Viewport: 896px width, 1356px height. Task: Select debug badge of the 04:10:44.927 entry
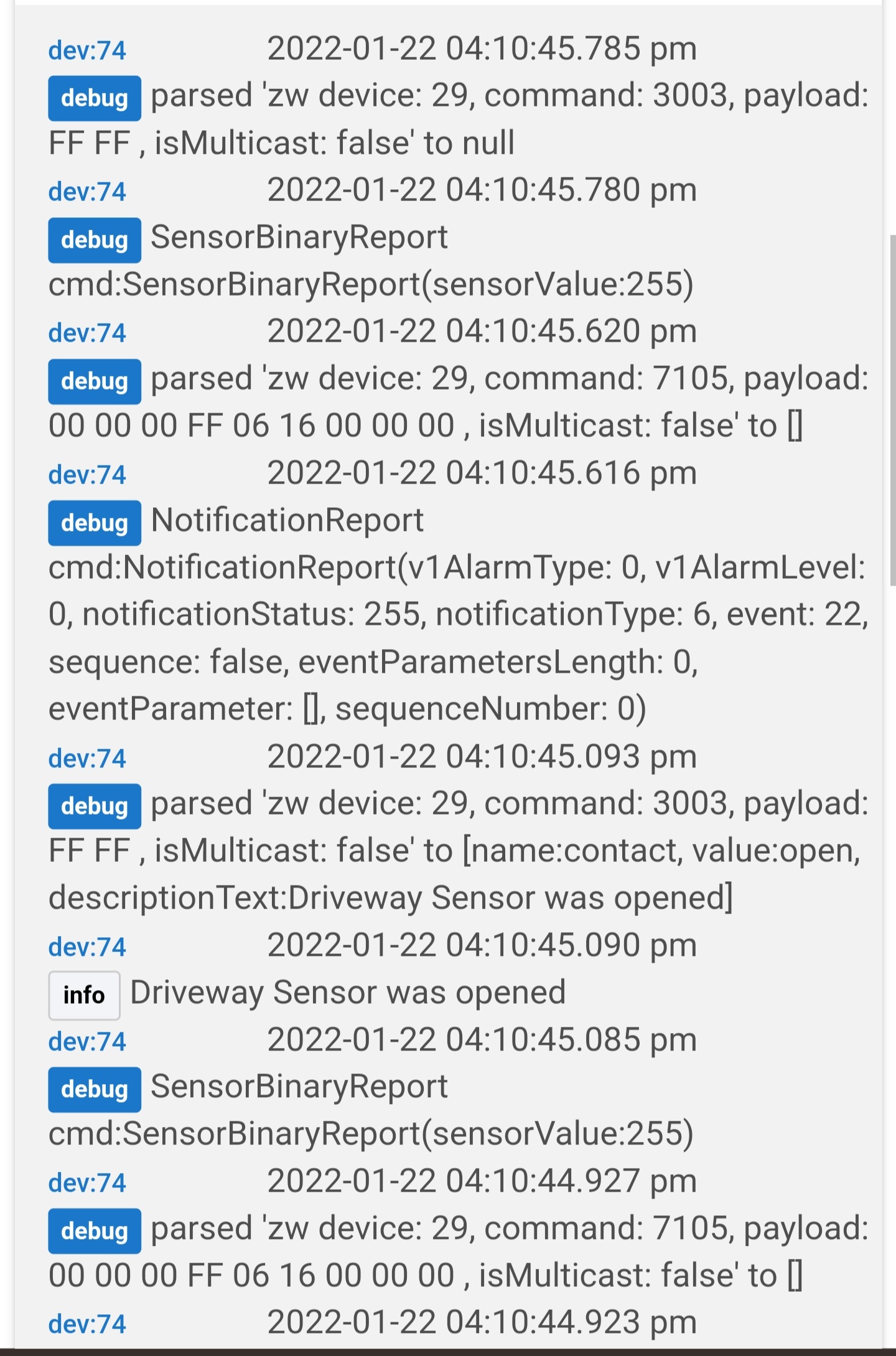point(95,1231)
